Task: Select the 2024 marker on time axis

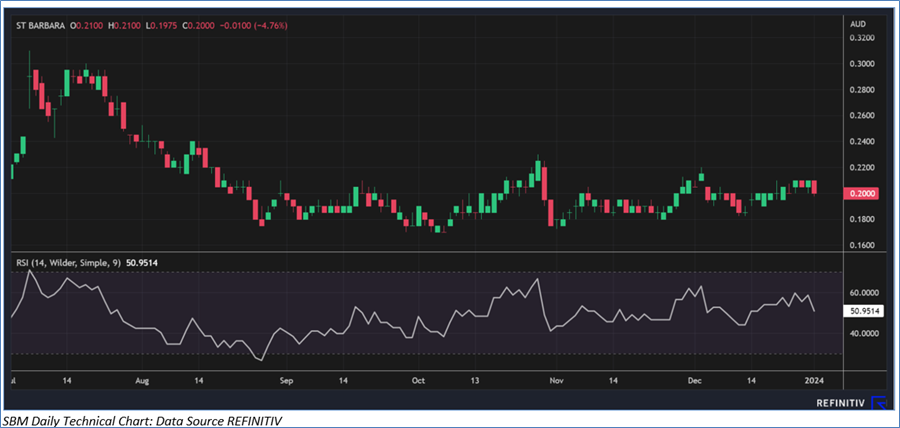Action: (816, 381)
